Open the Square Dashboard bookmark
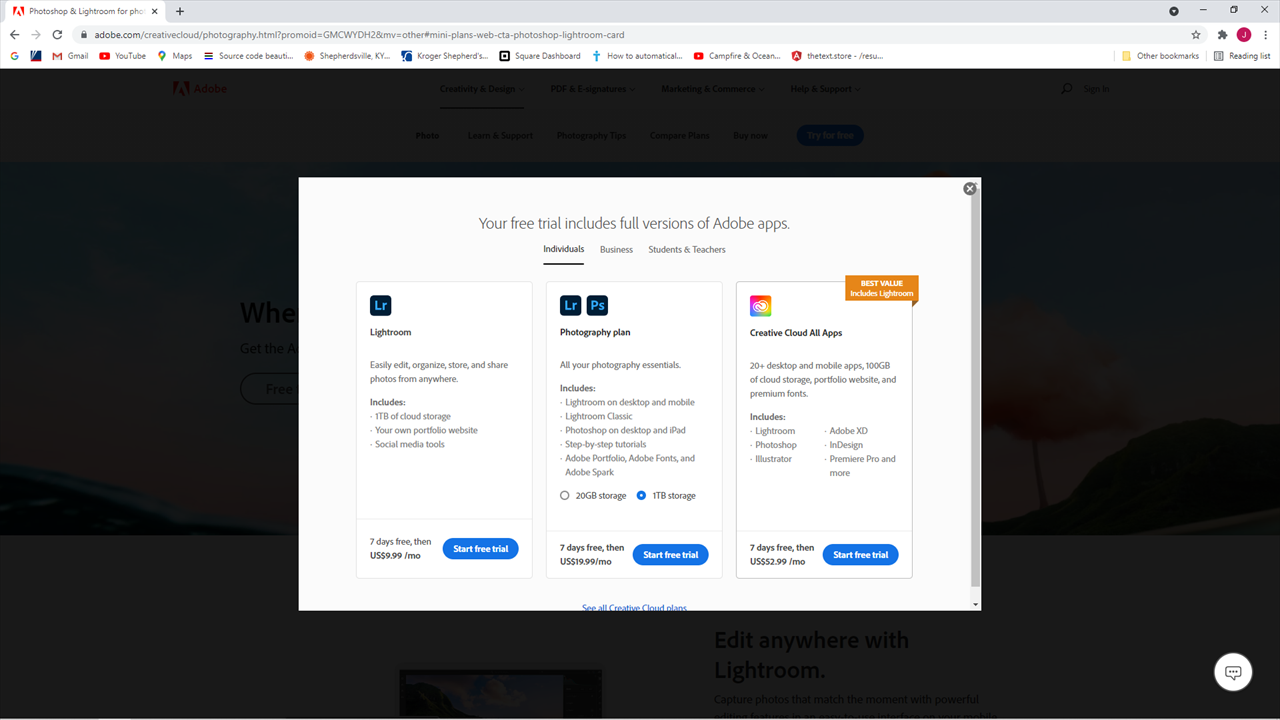 pyautogui.click(x=540, y=56)
